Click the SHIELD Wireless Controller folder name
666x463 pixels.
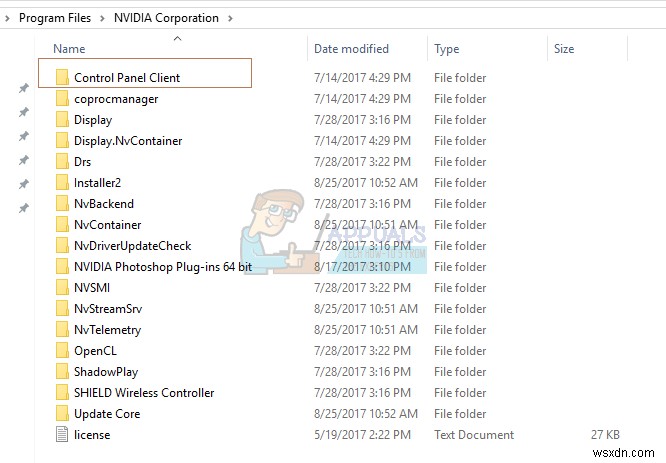coord(144,393)
